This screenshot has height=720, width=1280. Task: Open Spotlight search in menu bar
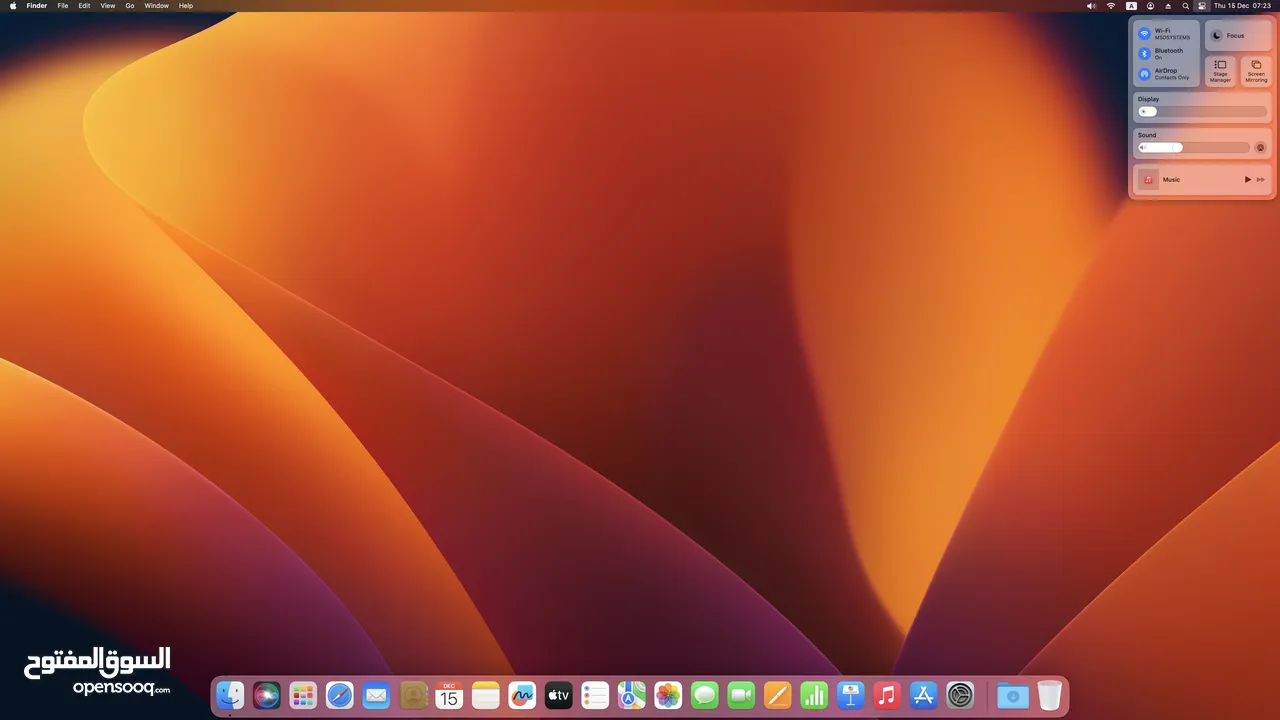coord(1186,6)
